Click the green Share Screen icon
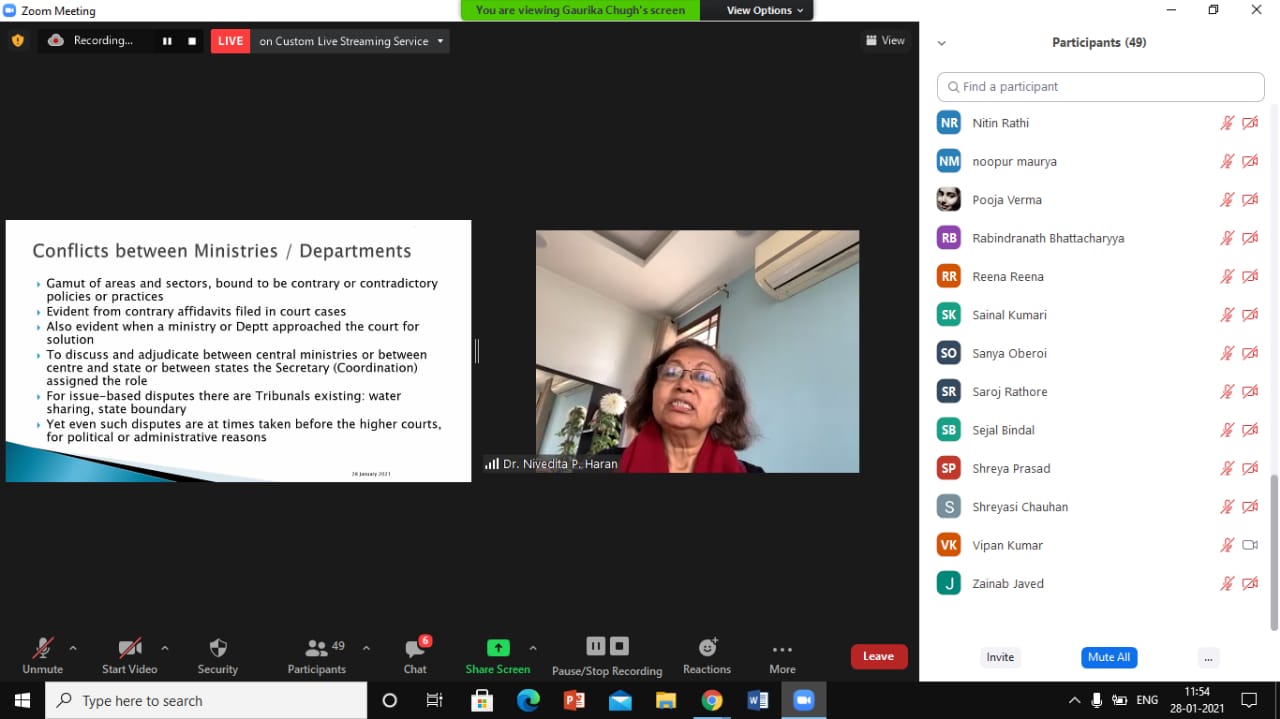 click(497, 648)
